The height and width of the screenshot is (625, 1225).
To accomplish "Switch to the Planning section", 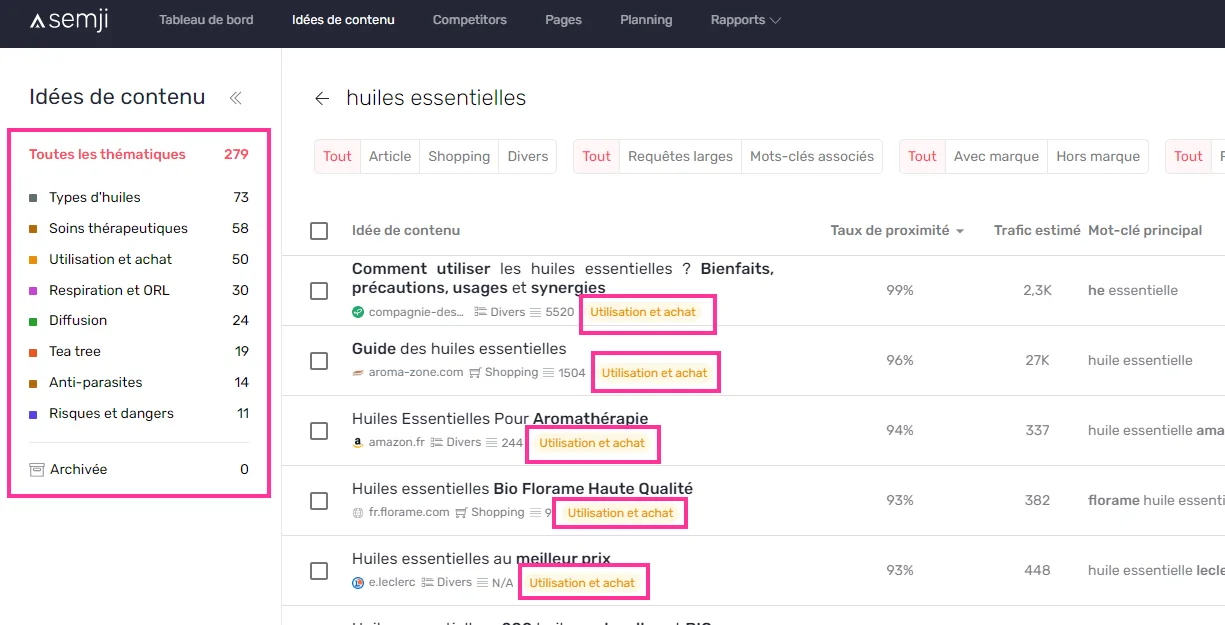I will coord(646,20).
